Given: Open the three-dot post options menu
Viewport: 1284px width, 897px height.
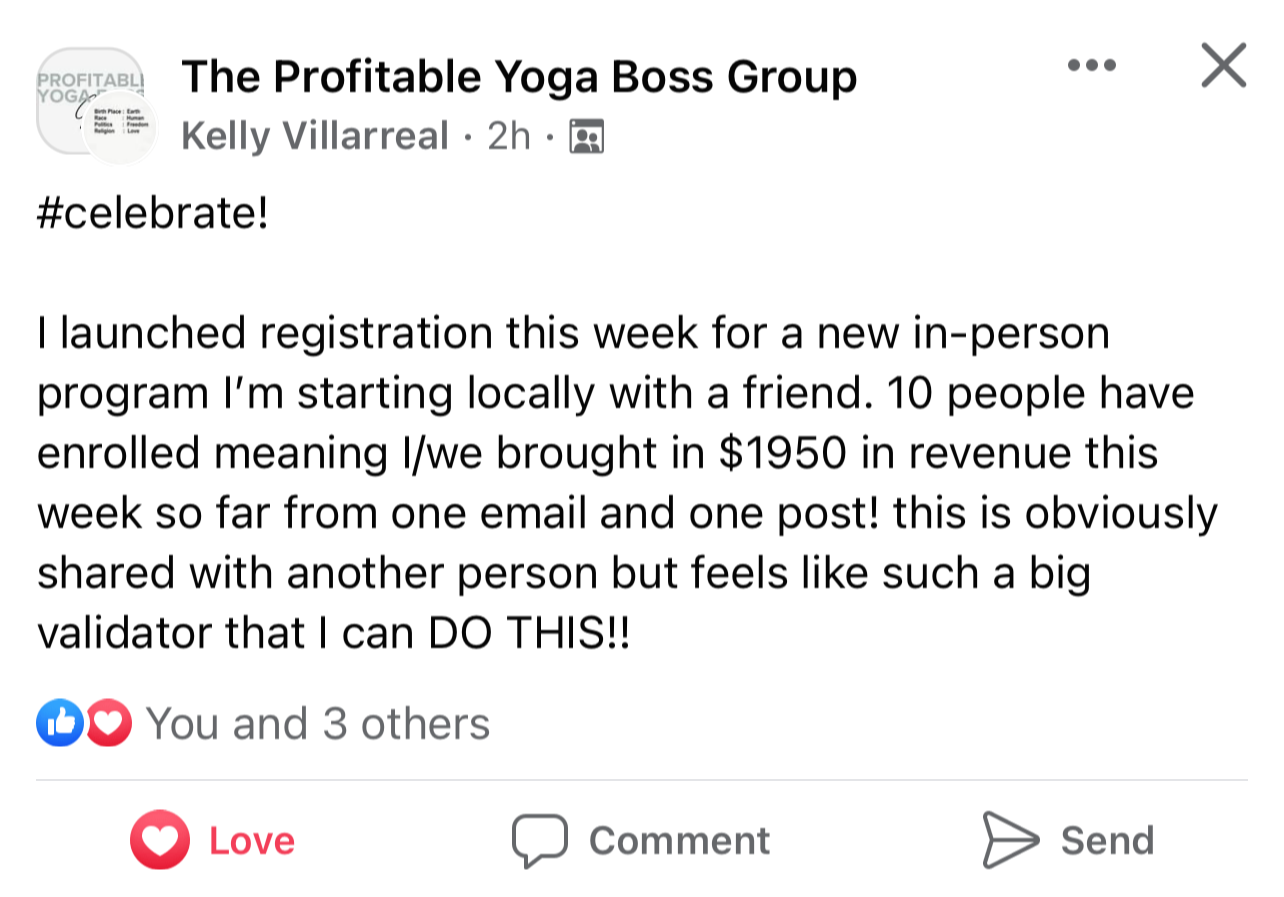Looking at the screenshot, I should click(x=1091, y=67).
